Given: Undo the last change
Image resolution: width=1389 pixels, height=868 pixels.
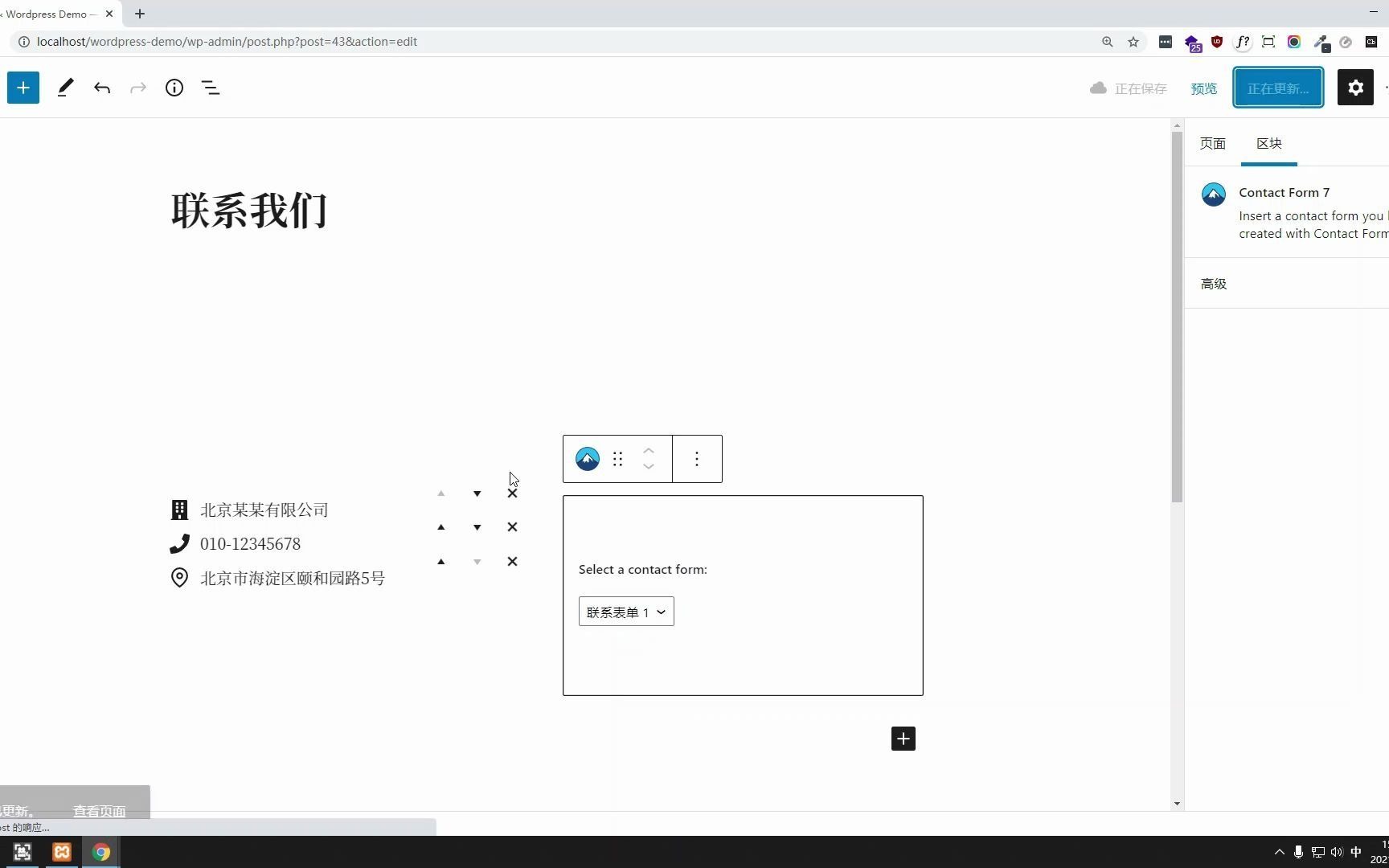Looking at the screenshot, I should (x=102, y=88).
